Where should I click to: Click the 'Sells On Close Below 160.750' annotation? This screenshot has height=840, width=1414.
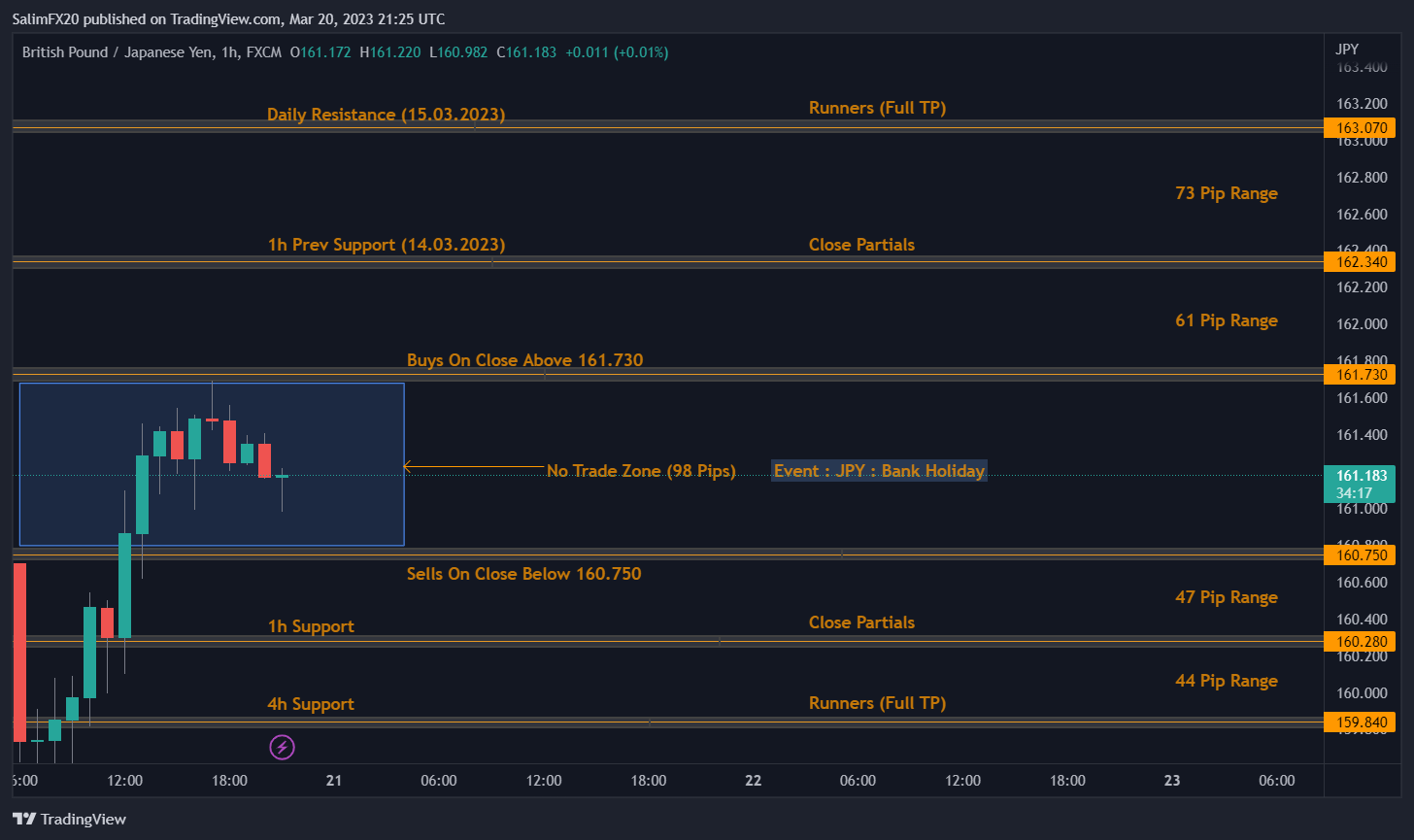523,574
